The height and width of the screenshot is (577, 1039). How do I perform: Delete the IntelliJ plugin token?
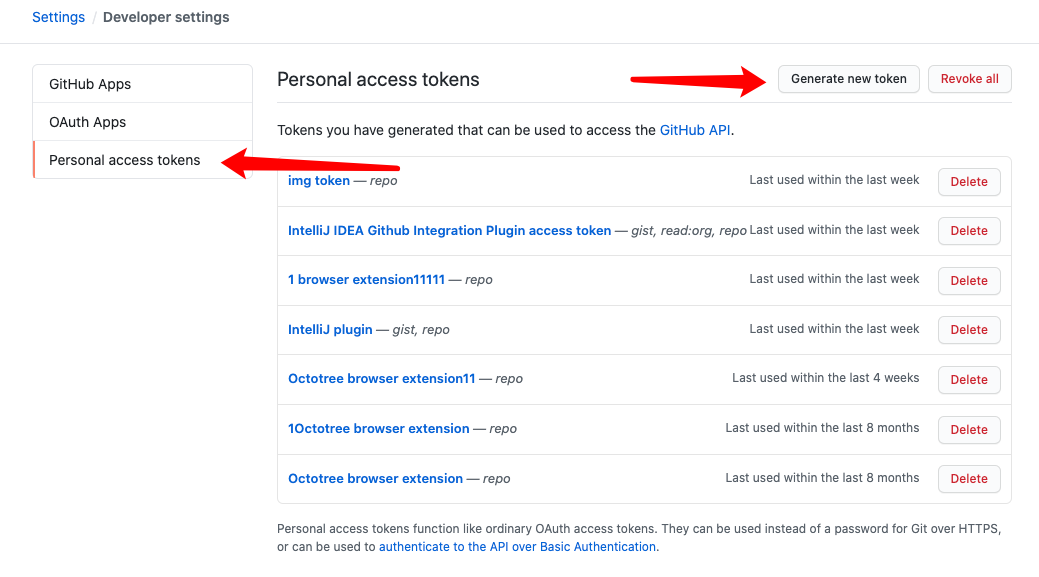coord(968,330)
